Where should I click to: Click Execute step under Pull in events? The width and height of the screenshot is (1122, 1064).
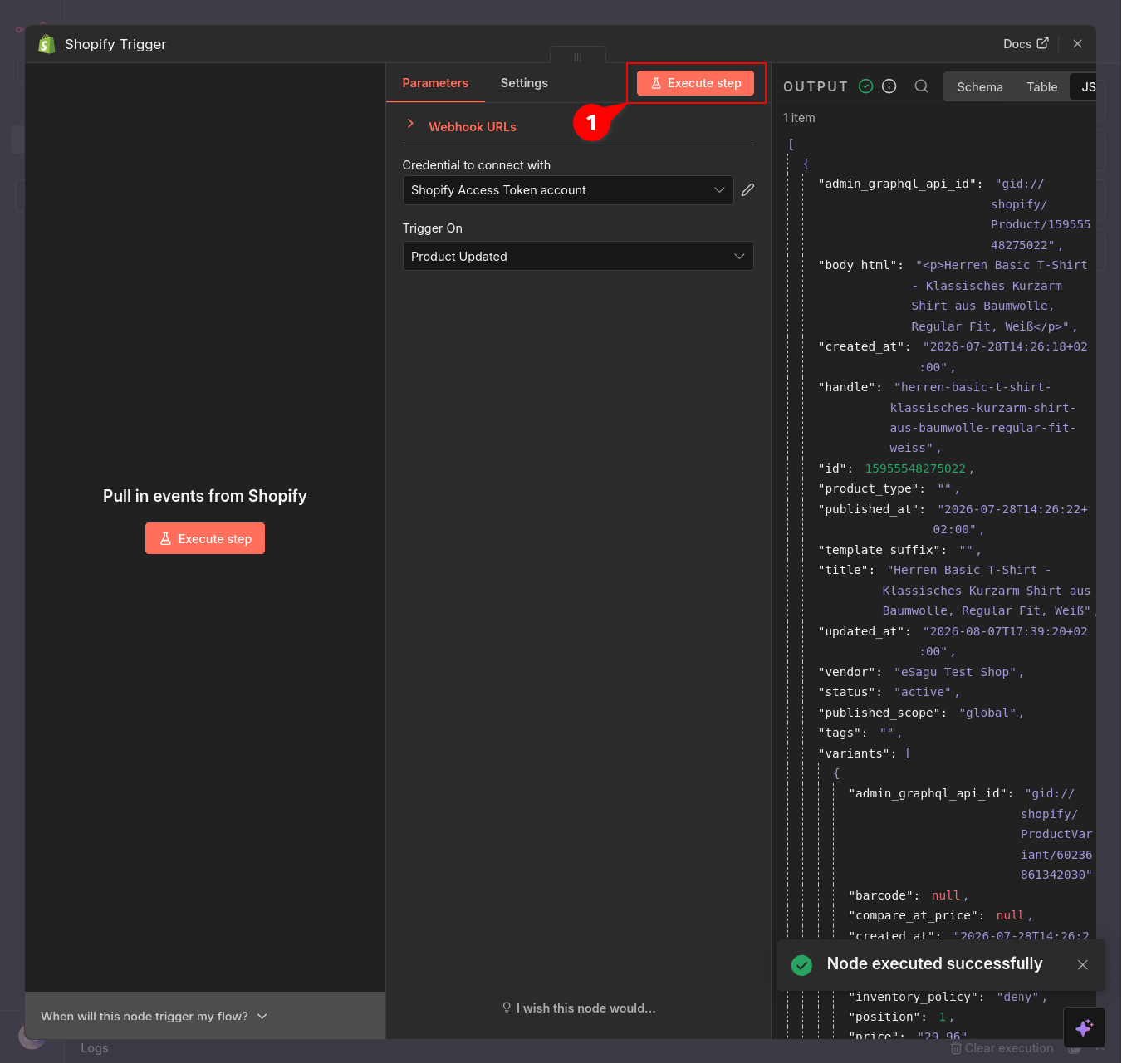click(205, 538)
